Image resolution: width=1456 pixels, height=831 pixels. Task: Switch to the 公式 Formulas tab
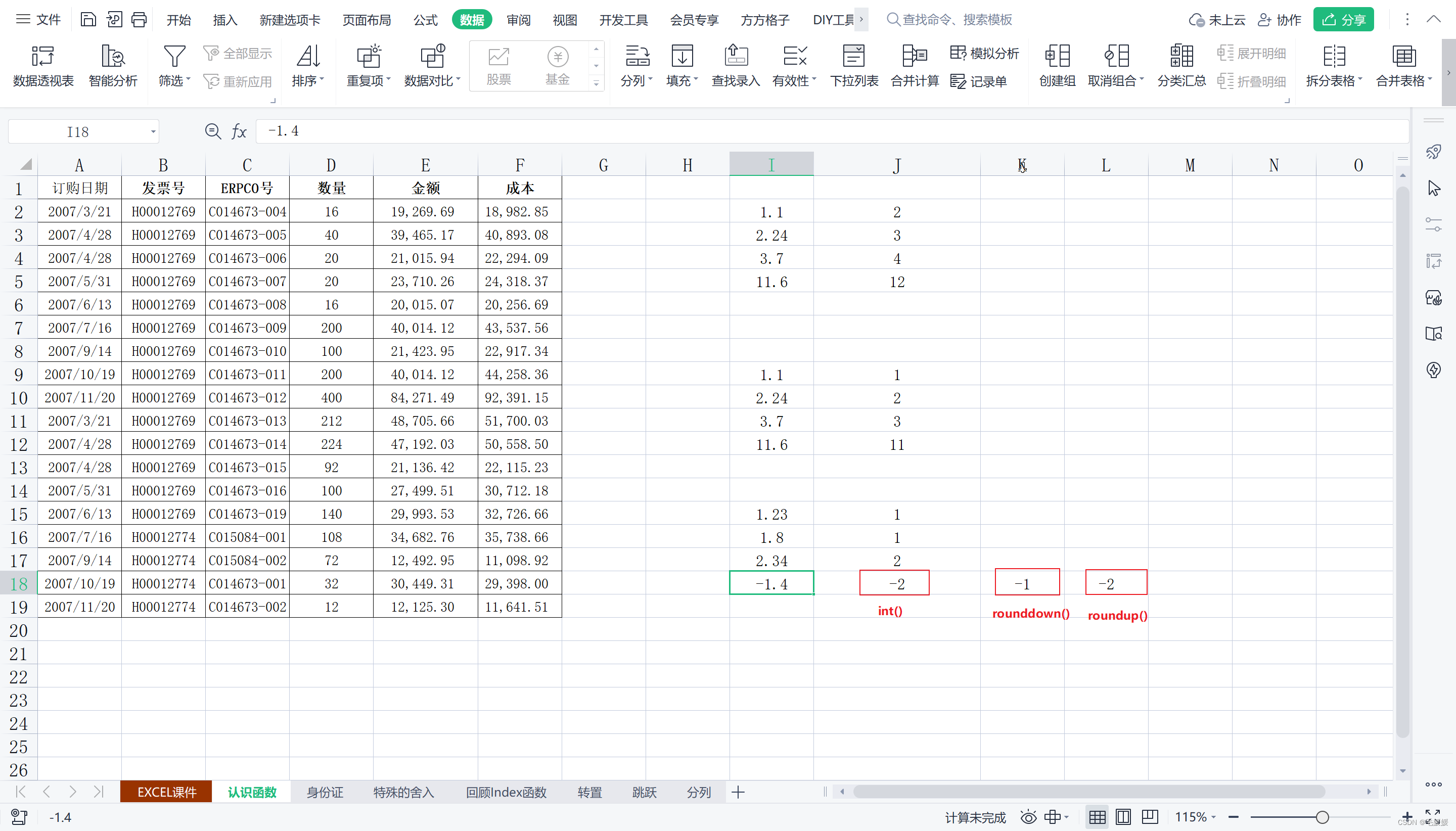click(425, 20)
